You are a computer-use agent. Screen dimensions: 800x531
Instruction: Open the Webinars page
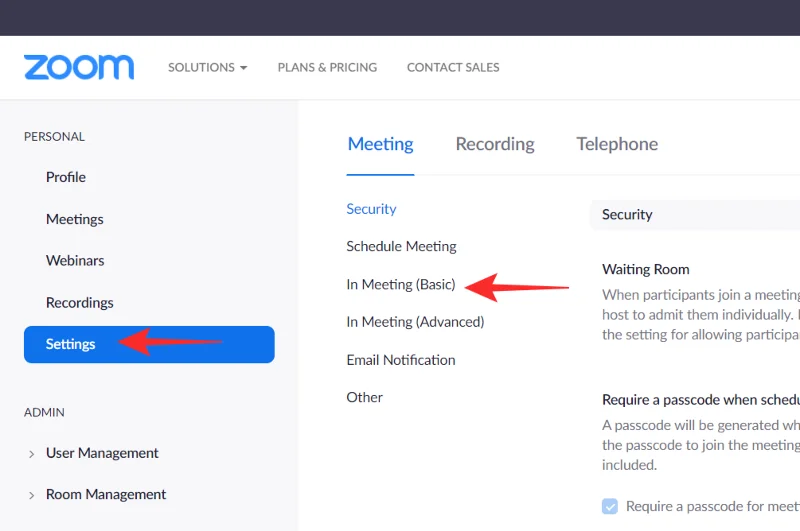[x=75, y=260]
